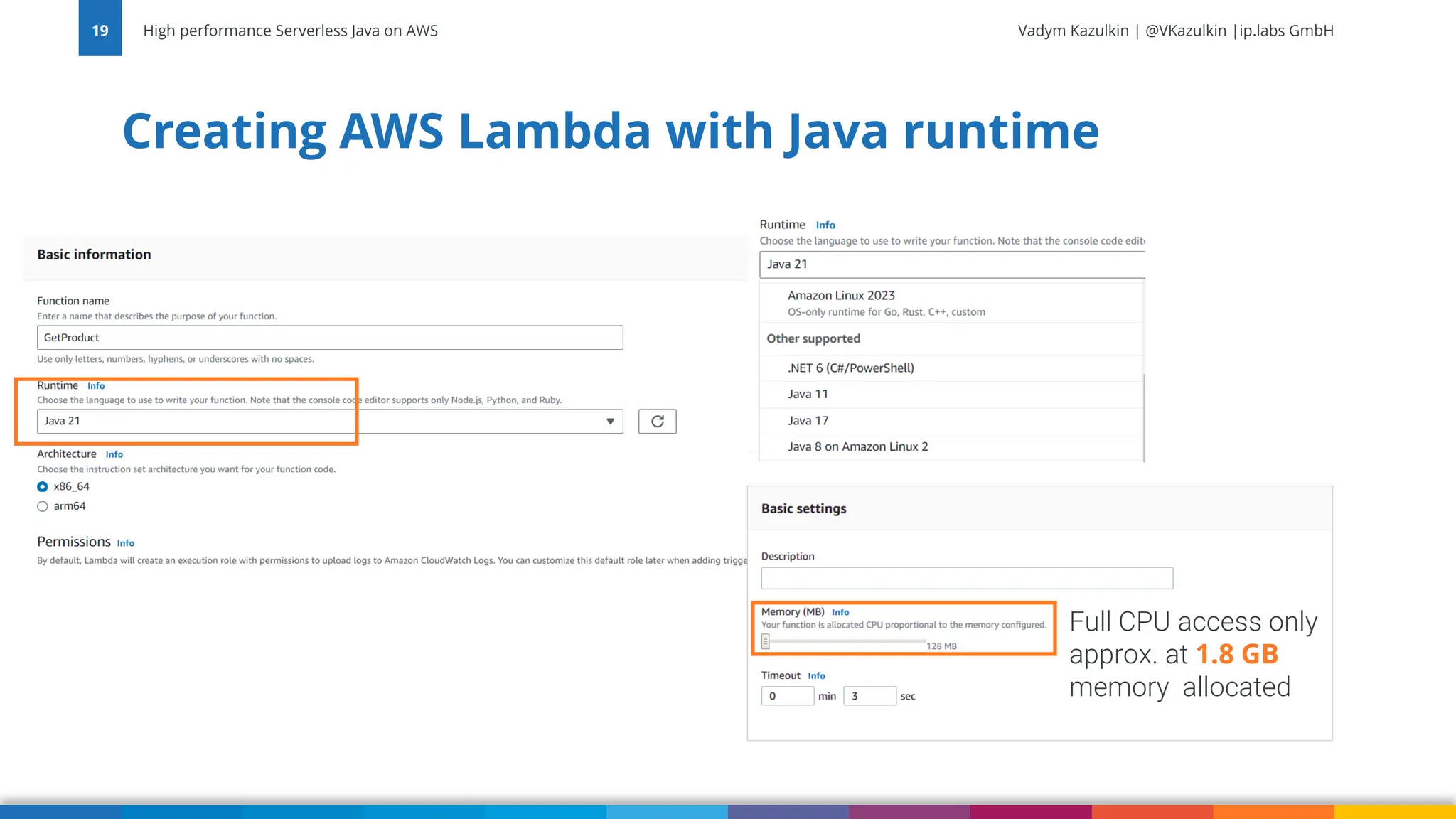Click the Timeout seconds field

(869, 696)
